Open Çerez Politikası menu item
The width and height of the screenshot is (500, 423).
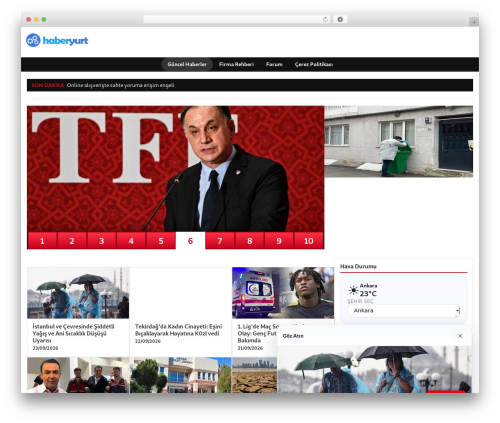pos(314,64)
